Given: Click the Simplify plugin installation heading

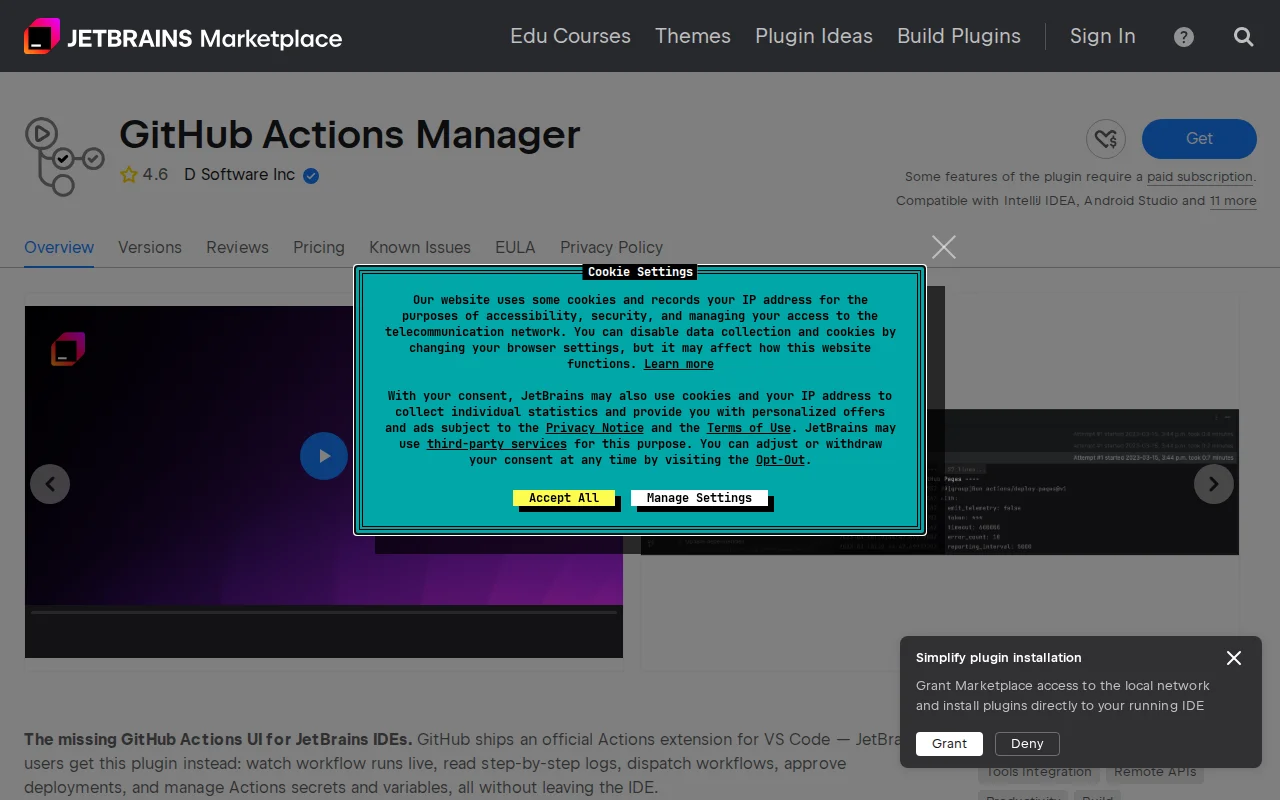Looking at the screenshot, I should tap(999, 658).
